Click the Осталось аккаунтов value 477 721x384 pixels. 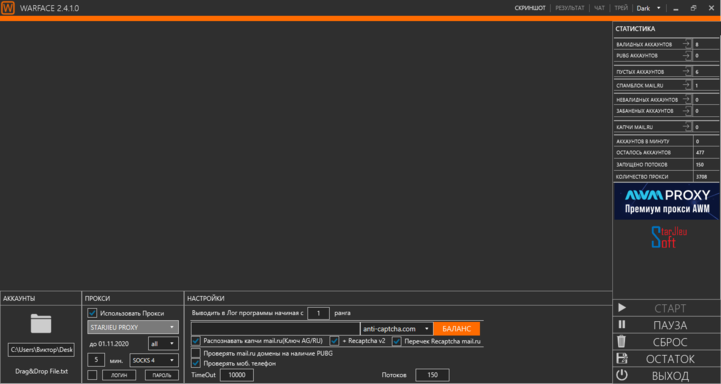pos(700,152)
